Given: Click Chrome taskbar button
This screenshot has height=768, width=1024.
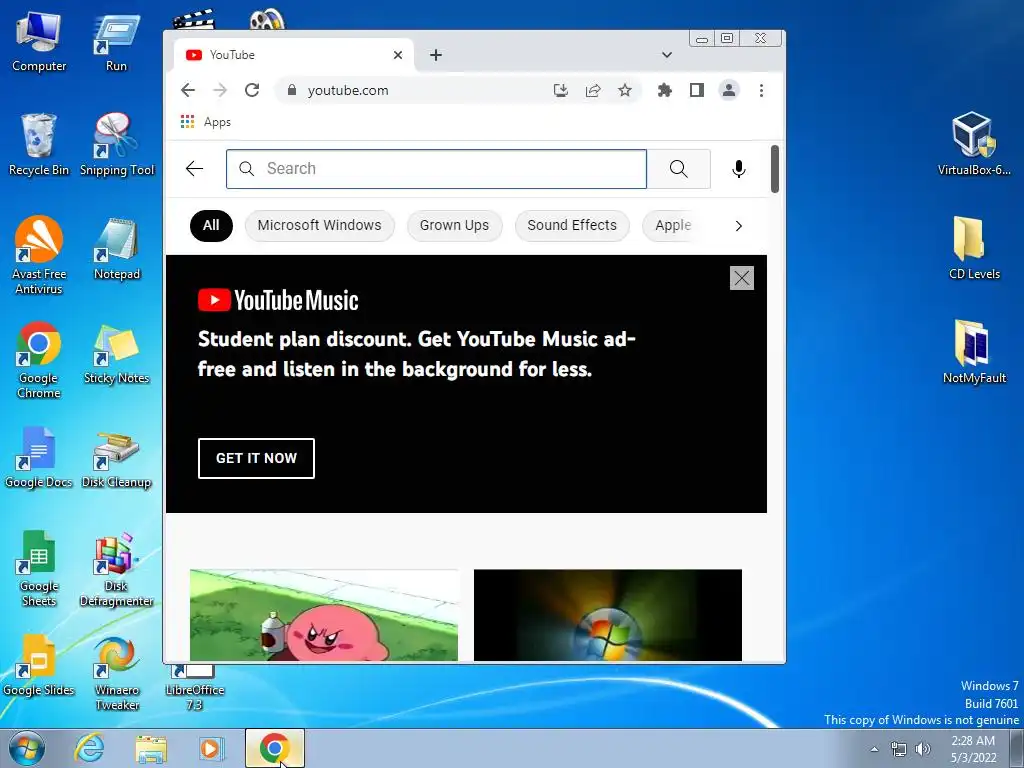Looking at the screenshot, I should click(x=275, y=748).
